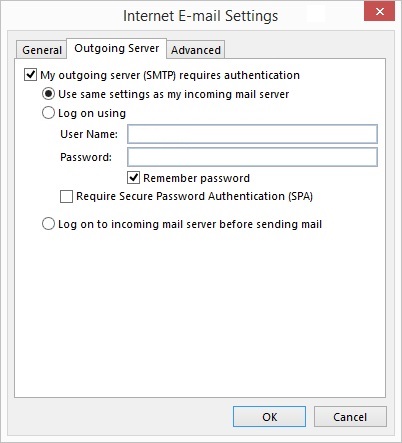Screen dimensions: 402x443
Task: Click the Password label text
Action: point(86,157)
